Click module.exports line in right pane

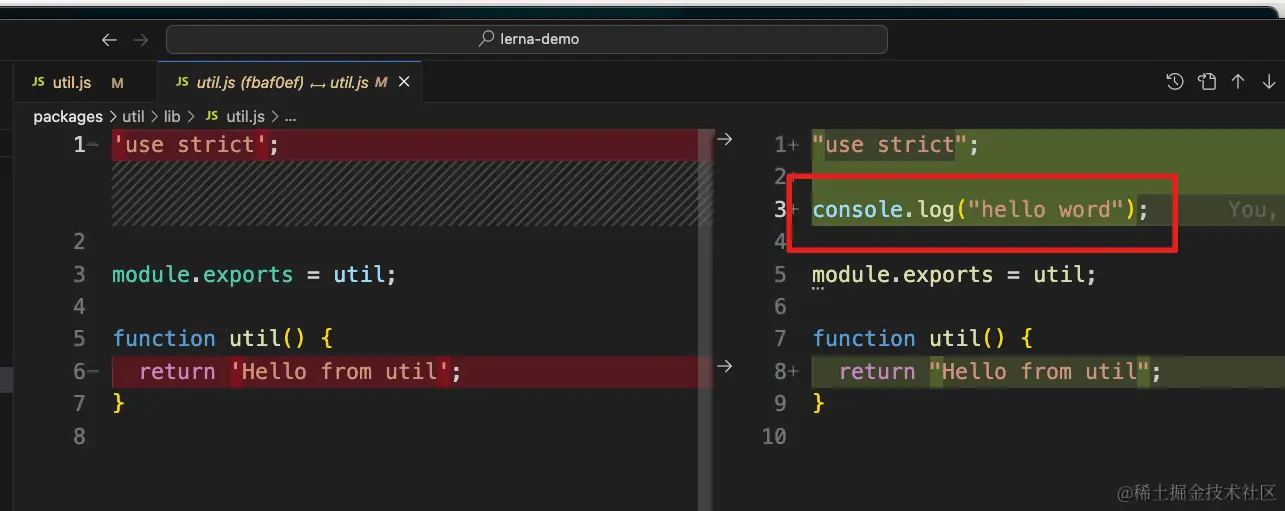pos(954,274)
